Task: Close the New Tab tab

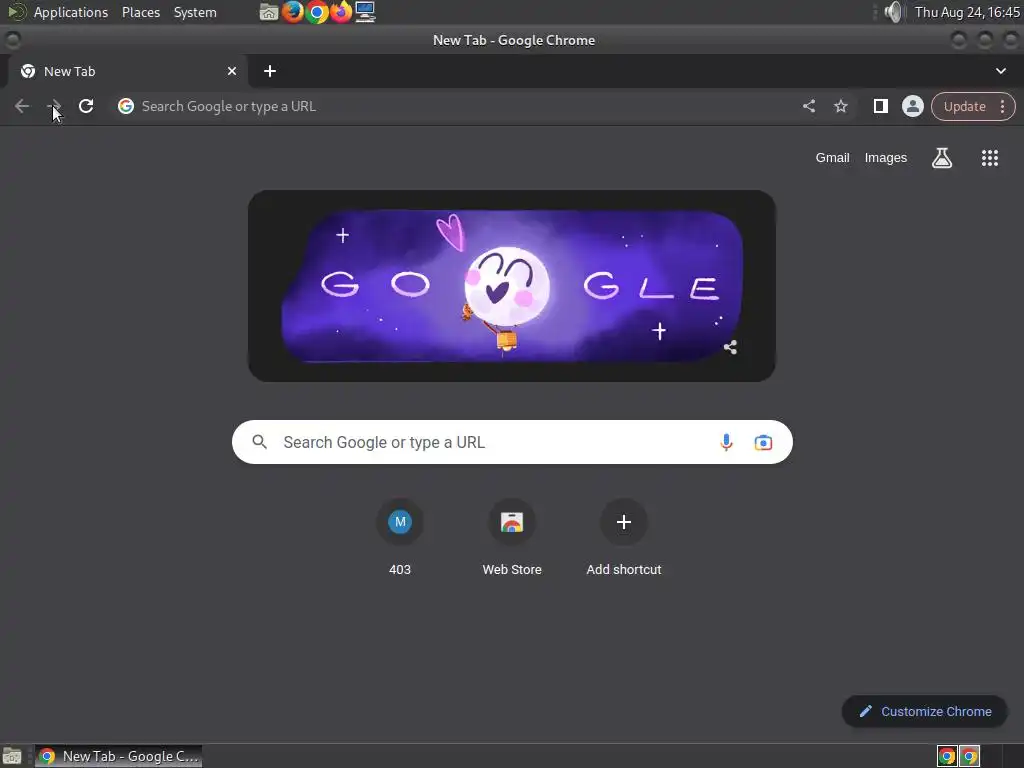Action: (x=232, y=71)
